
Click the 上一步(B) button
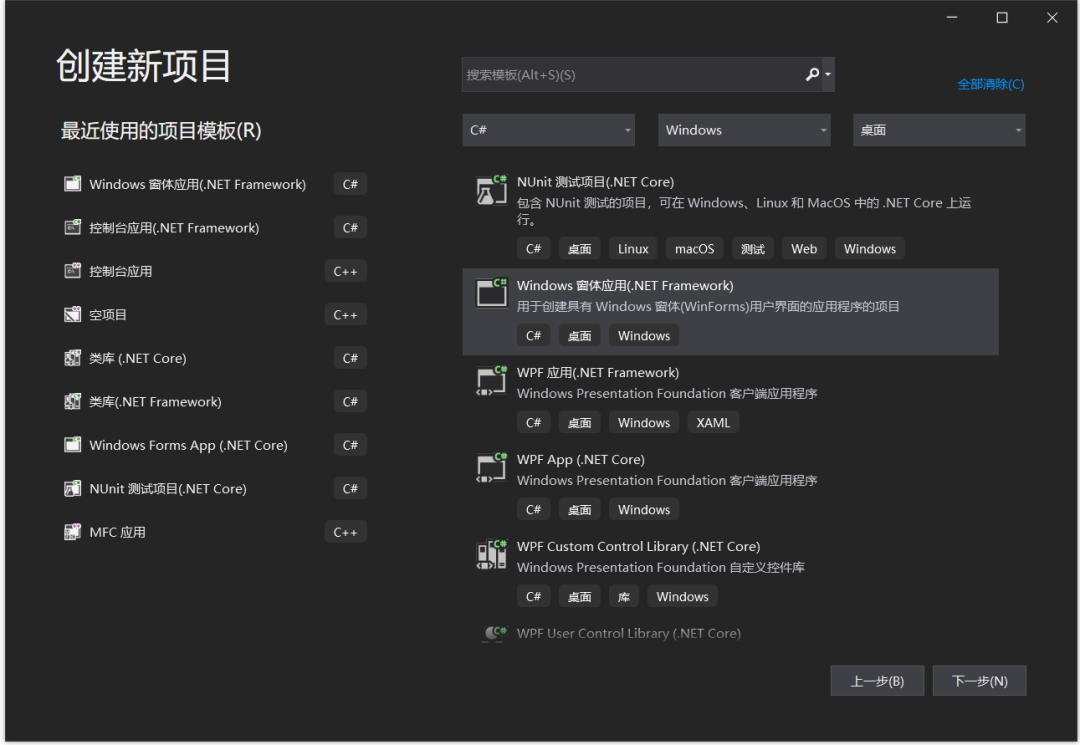[x=877, y=681]
